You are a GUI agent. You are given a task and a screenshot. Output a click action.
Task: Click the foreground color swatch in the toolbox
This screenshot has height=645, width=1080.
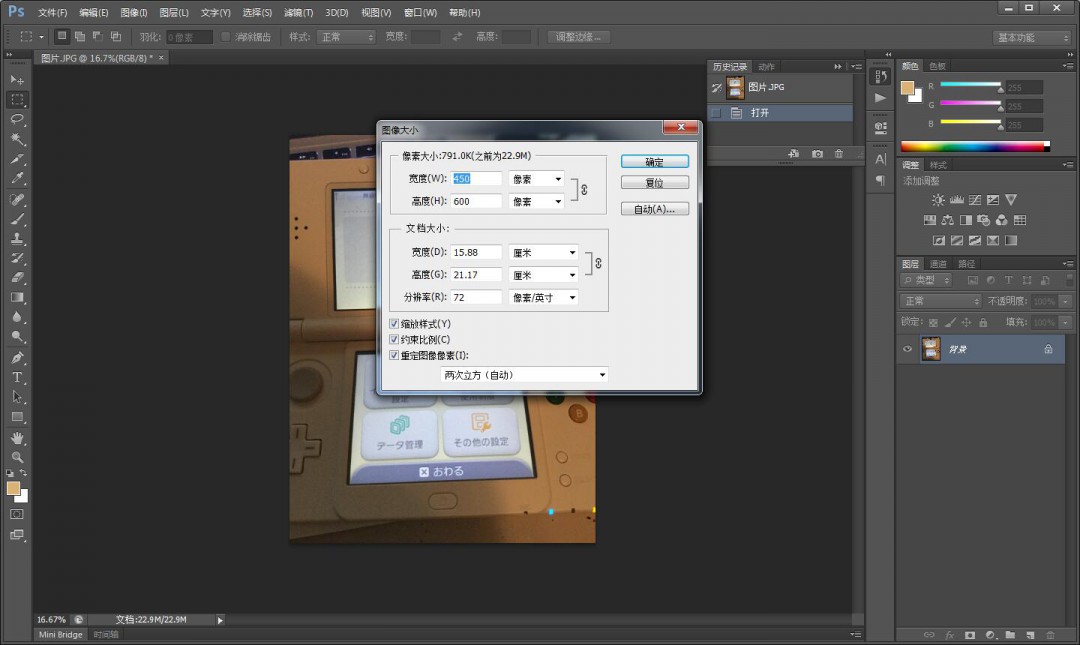coord(13,489)
